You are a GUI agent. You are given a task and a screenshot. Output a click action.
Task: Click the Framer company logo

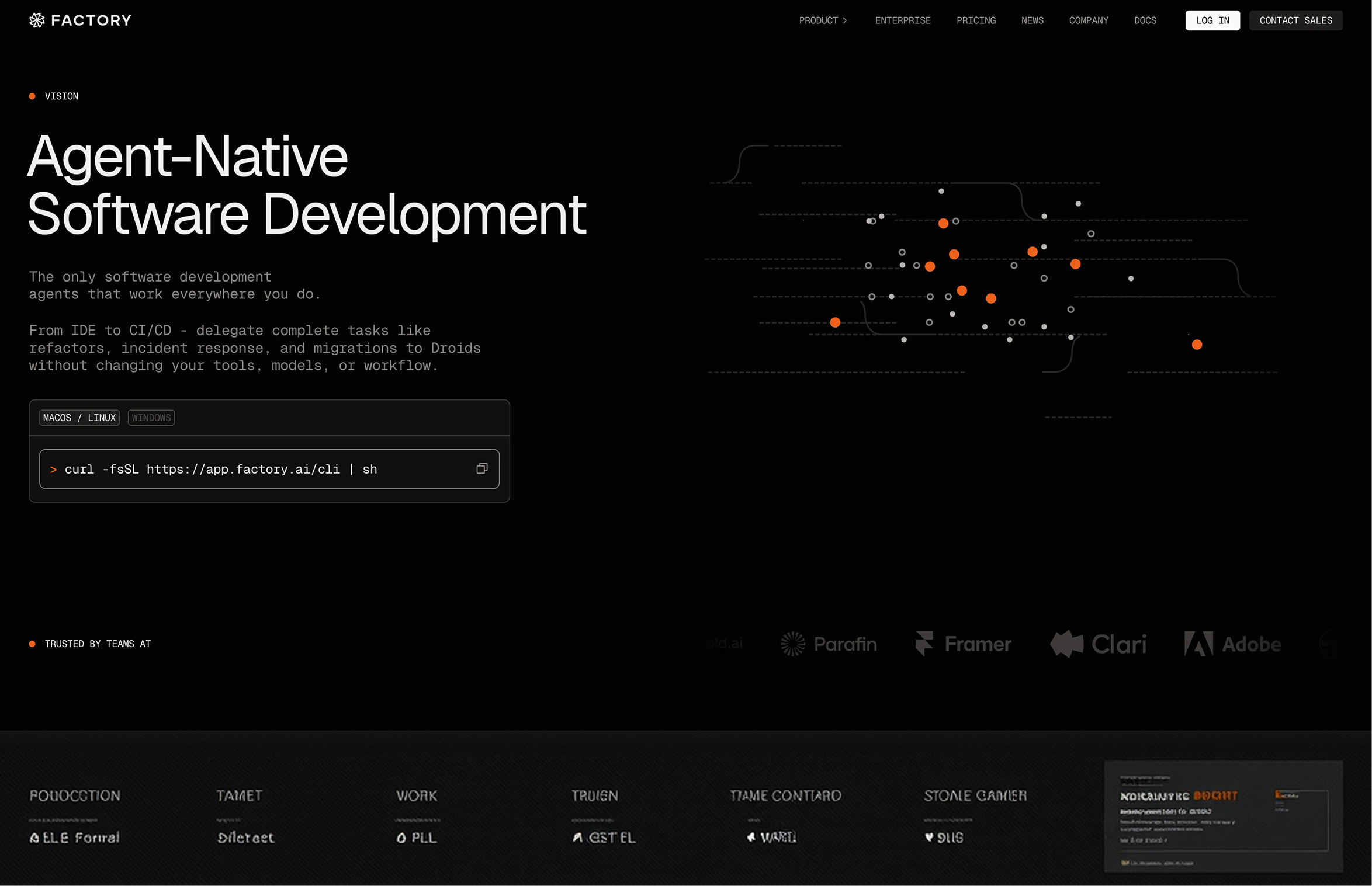click(962, 644)
